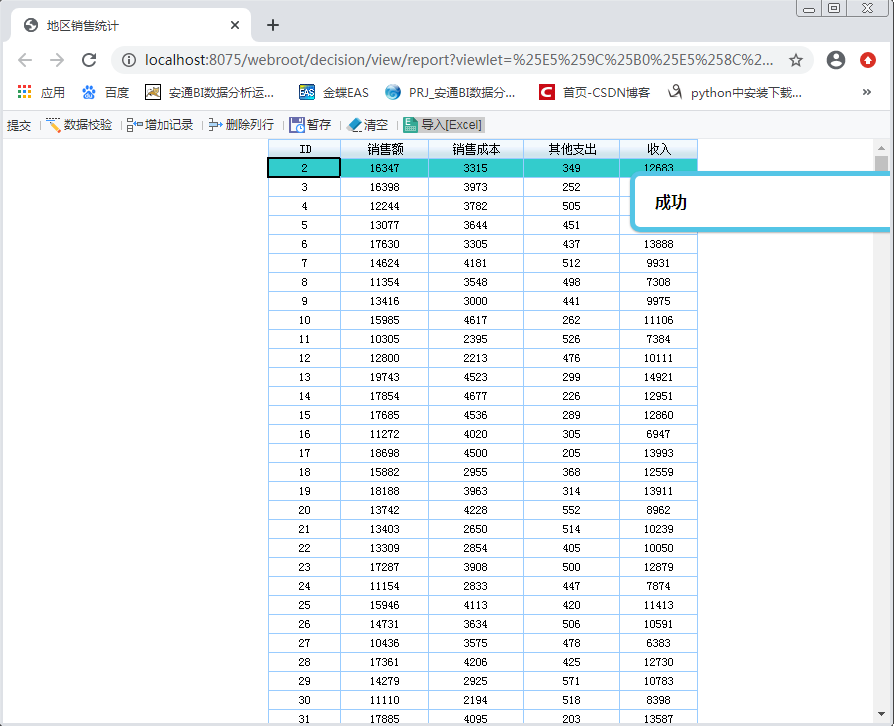894x726 pixels.
Task: Open the PRJ_安通BI数据分 bookmark
Action: [x=450, y=92]
